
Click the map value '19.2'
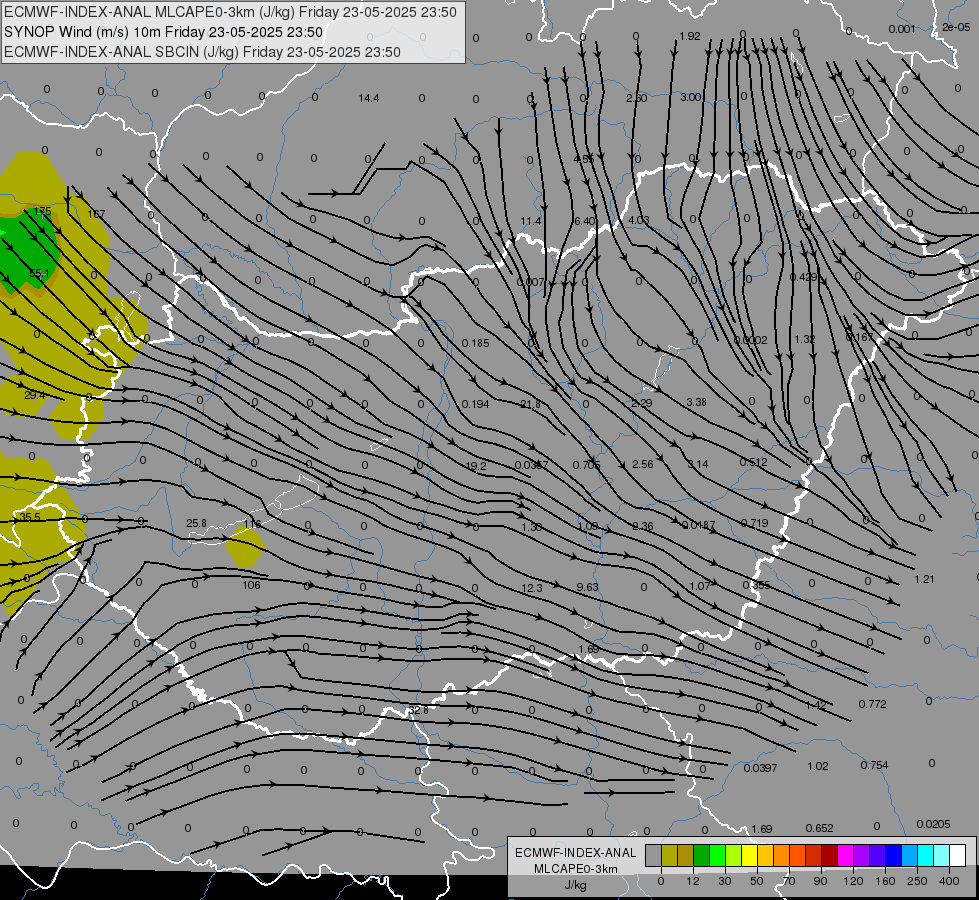[x=476, y=466]
